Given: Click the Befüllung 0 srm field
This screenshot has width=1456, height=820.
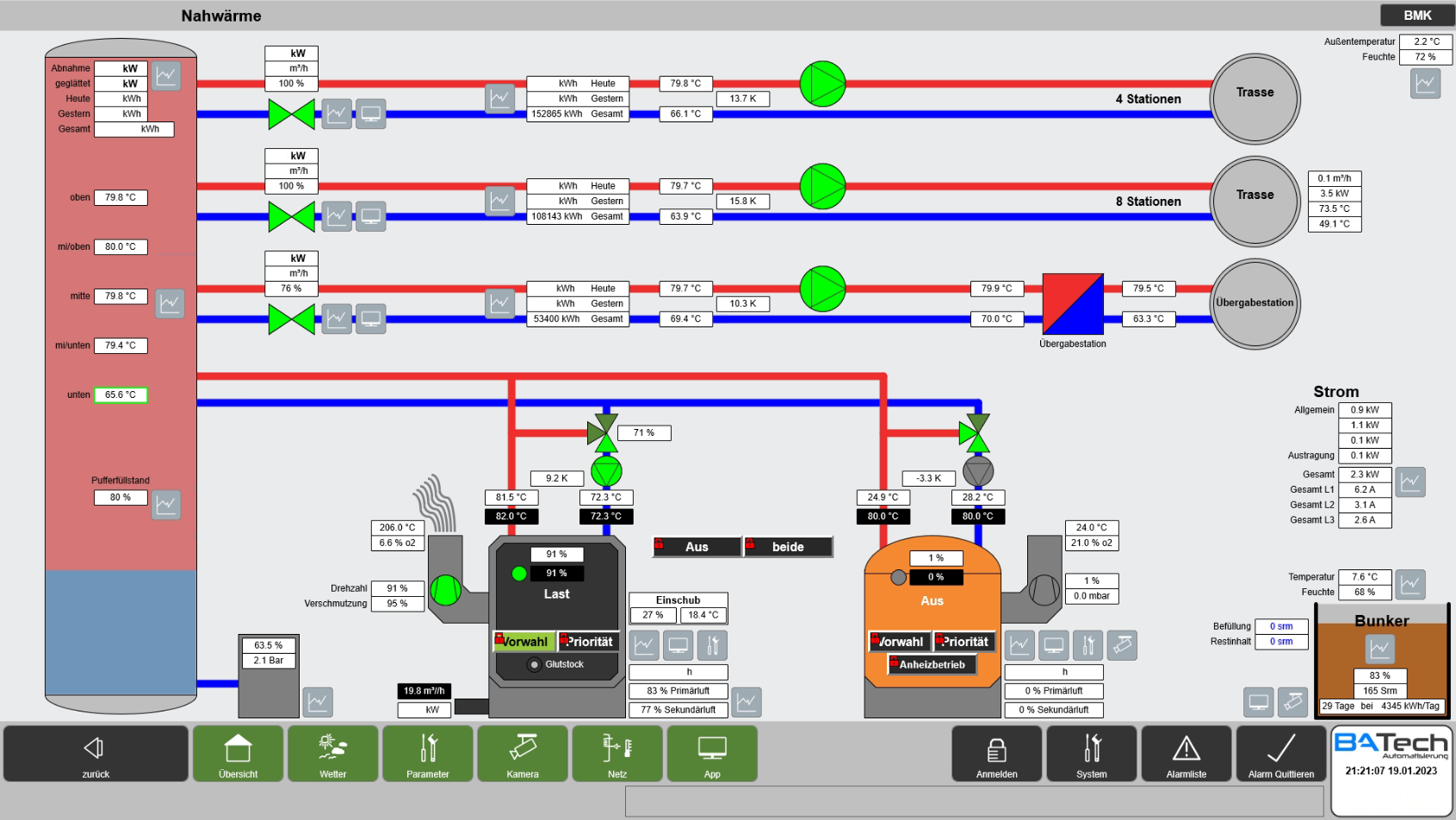Looking at the screenshot, I should 1281,626.
